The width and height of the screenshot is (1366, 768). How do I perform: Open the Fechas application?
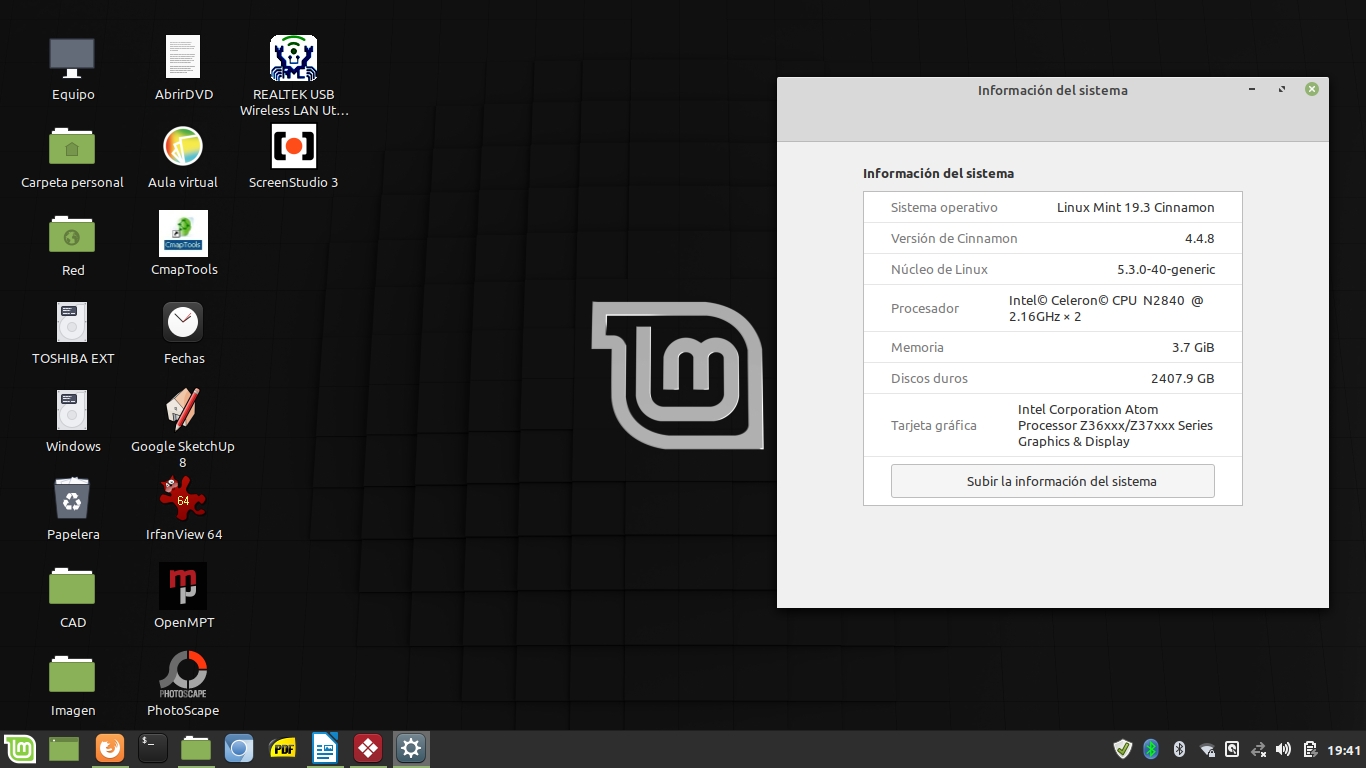tap(183, 321)
